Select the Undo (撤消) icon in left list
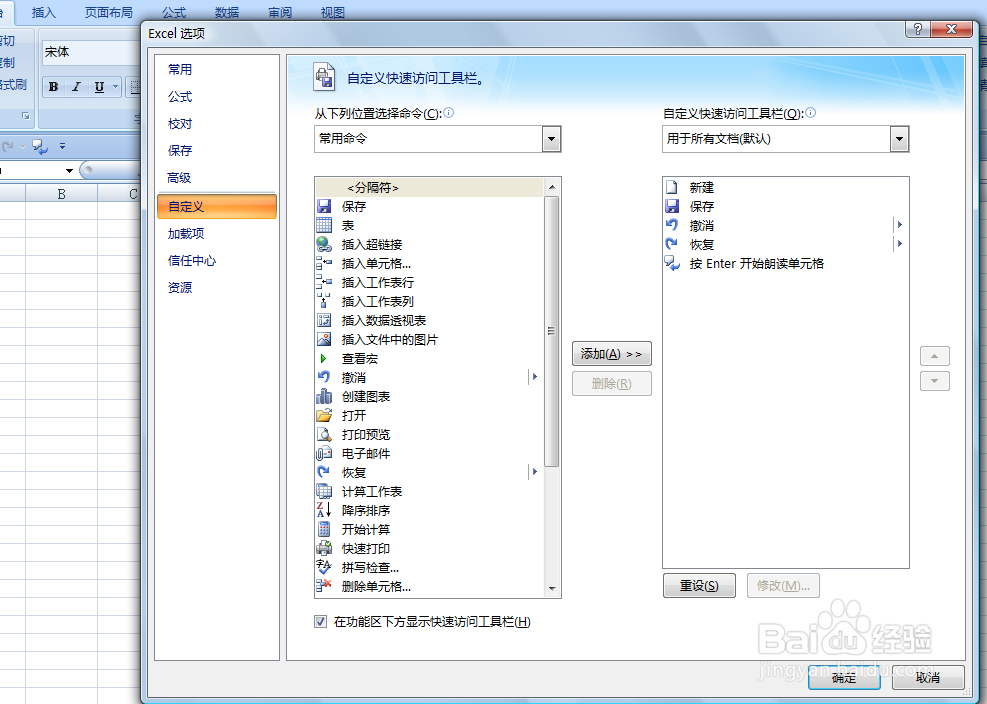Image resolution: width=987 pixels, height=704 pixels. 324,377
